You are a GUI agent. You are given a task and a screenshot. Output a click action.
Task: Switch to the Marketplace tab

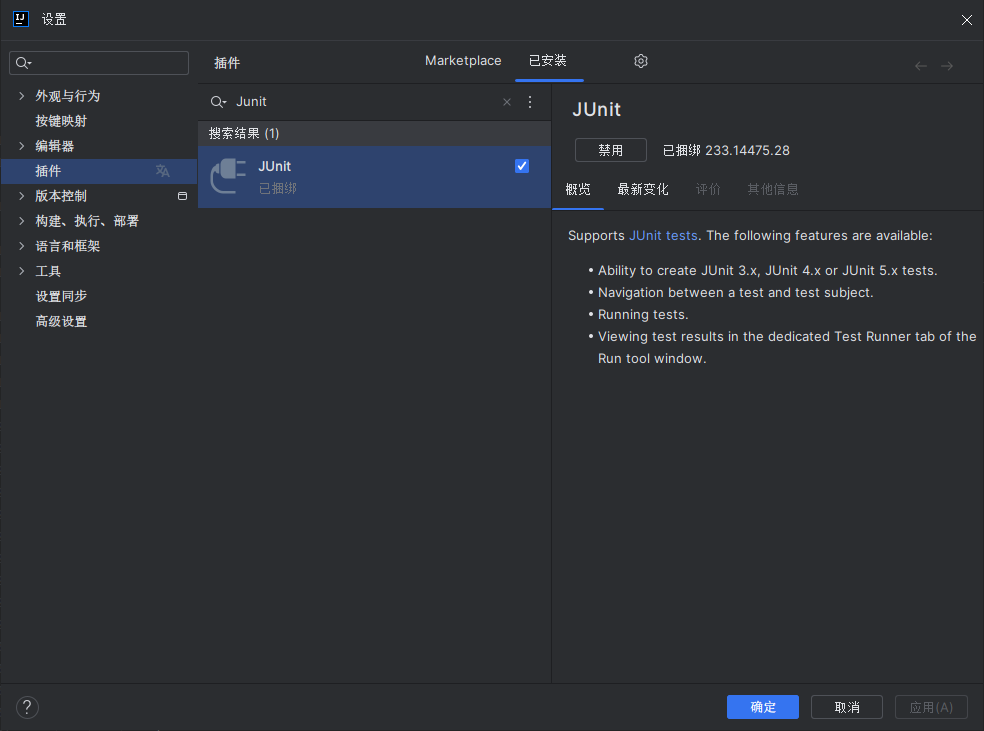[463, 61]
